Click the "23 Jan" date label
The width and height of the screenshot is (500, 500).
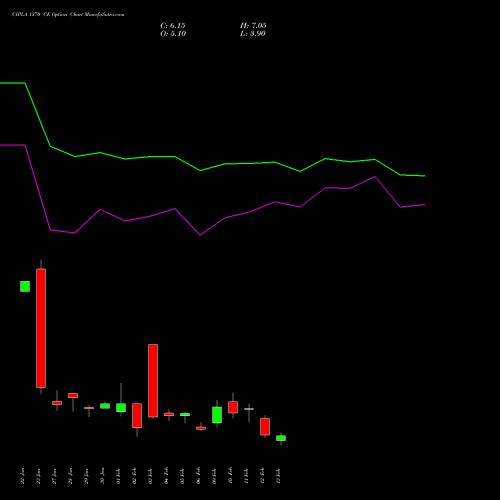click(38, 476)
